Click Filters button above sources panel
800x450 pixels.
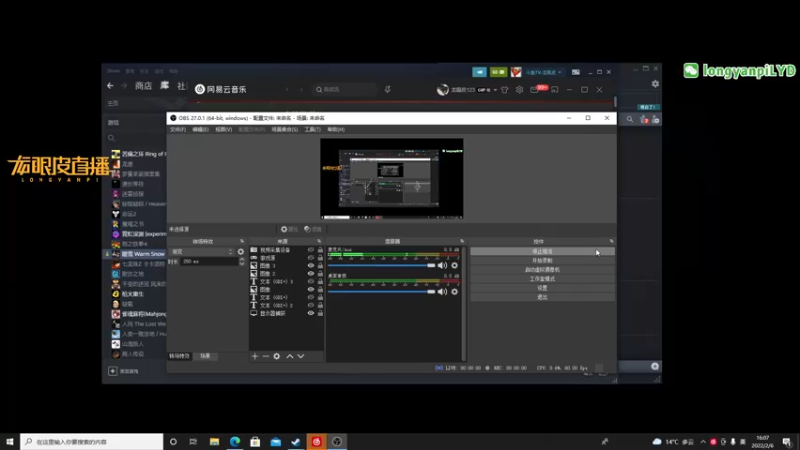[x=313, y=229]
